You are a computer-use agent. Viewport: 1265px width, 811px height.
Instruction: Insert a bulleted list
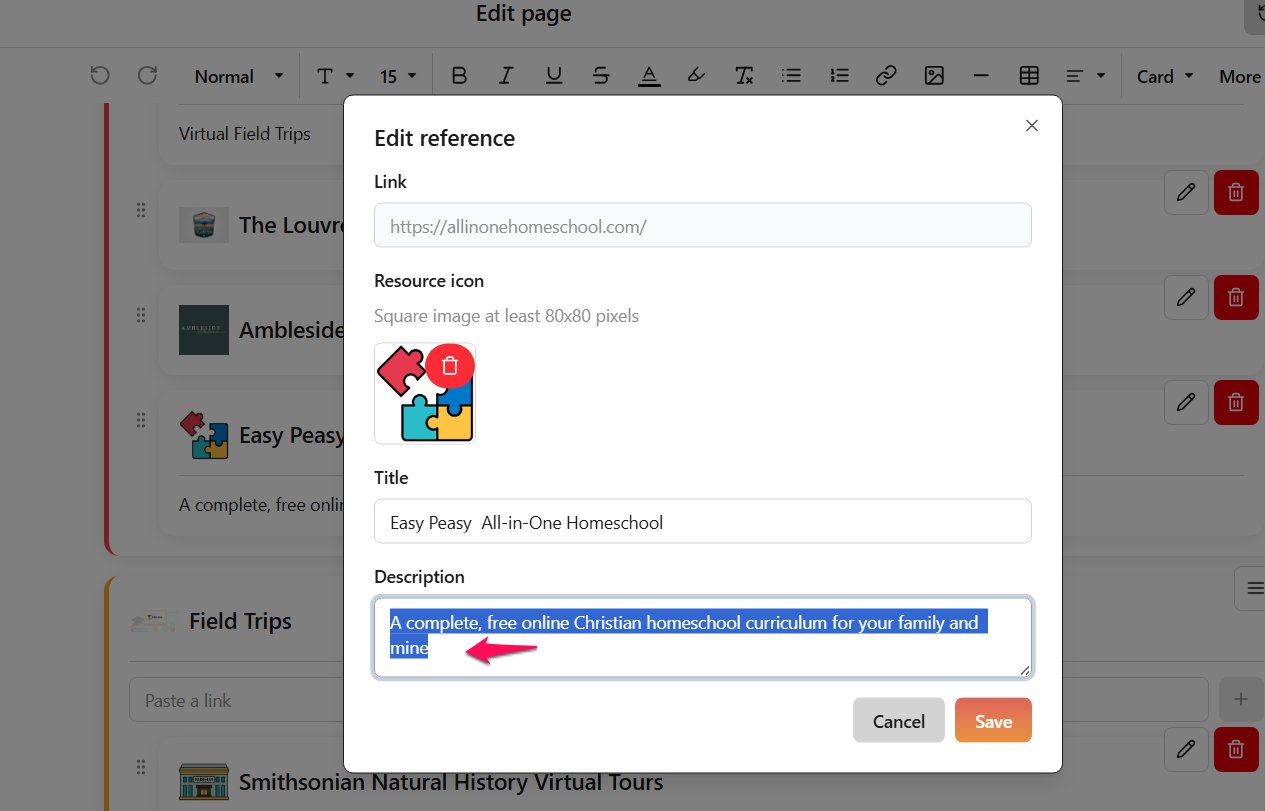pos(791,76)
